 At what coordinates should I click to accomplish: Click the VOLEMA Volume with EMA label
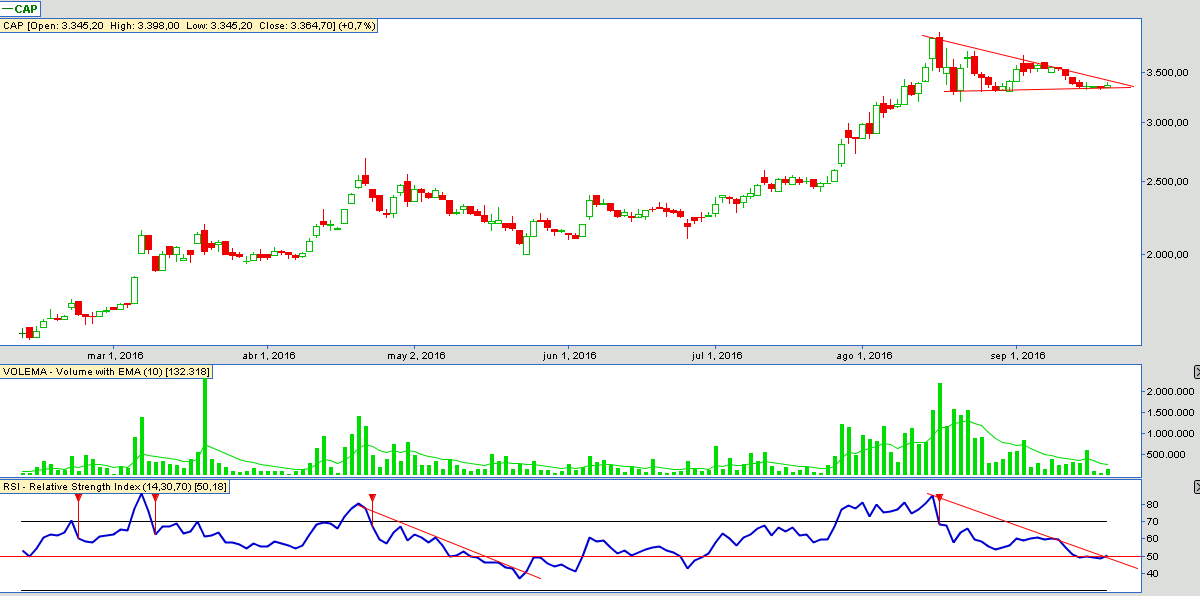click(x=106, y=371)
